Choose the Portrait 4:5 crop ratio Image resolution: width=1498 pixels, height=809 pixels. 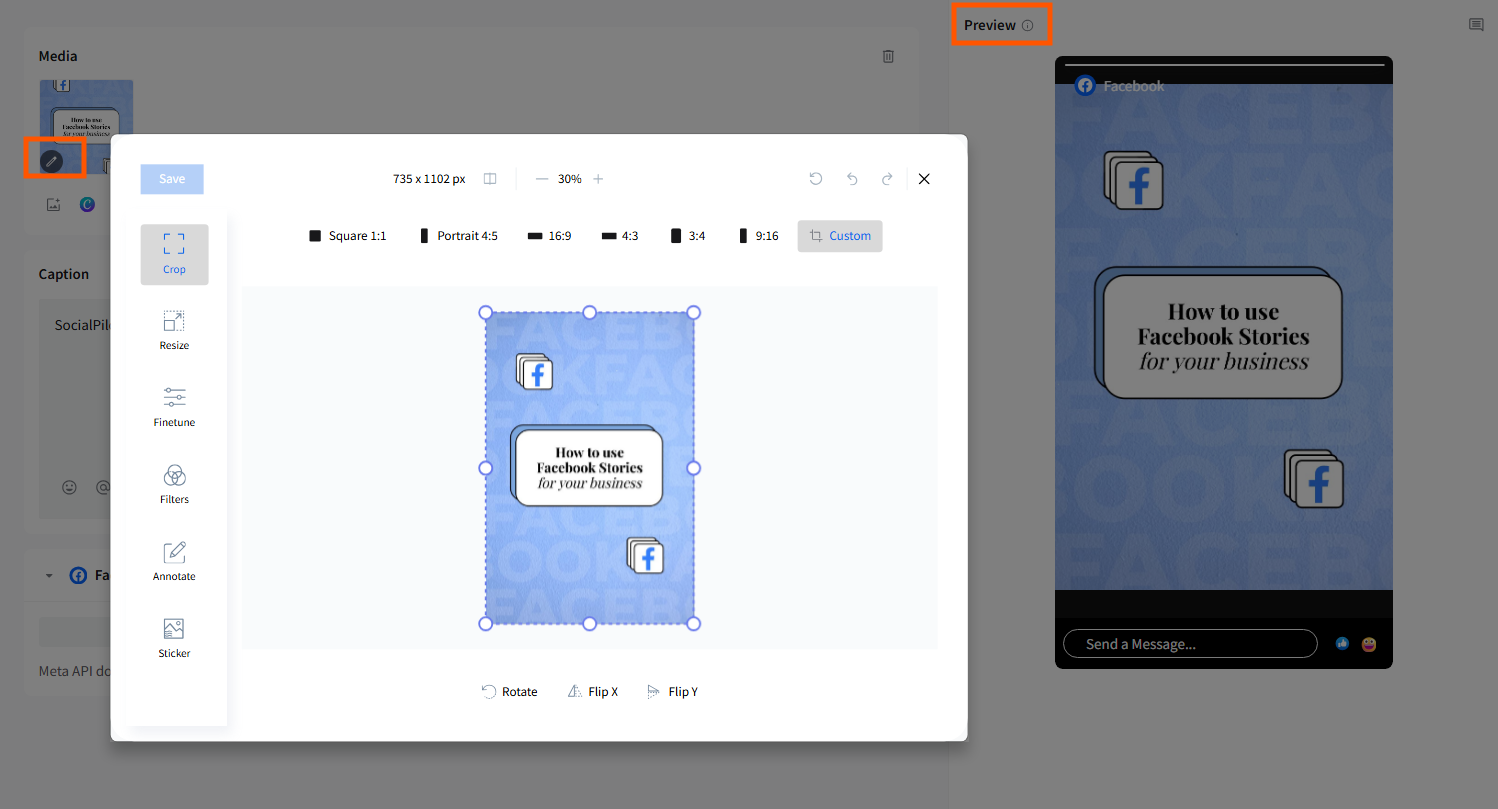(458, 236)
